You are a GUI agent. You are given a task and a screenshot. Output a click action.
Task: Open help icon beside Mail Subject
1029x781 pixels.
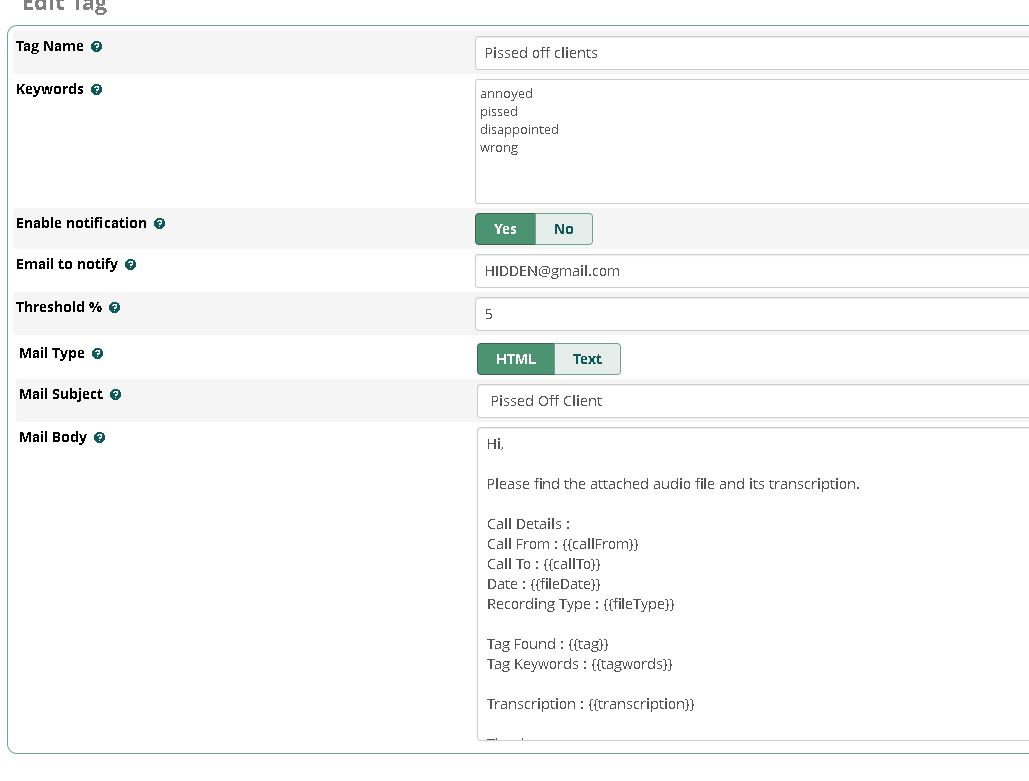(115, 395)
